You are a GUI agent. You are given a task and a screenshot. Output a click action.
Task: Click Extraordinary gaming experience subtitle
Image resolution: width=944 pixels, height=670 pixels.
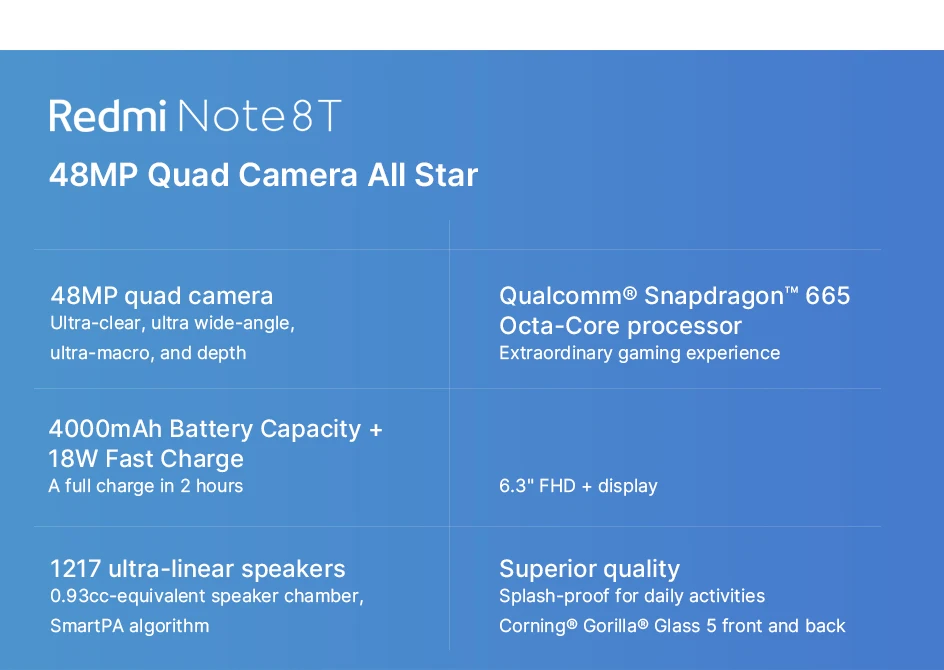point(639,353)
